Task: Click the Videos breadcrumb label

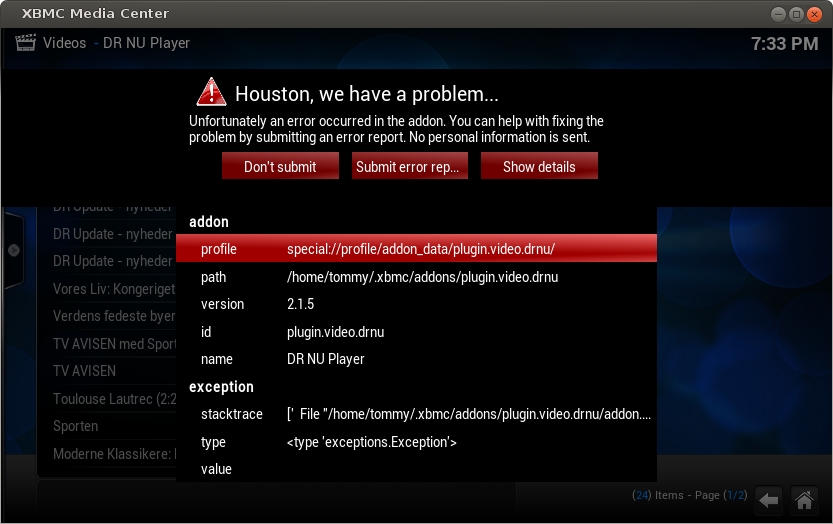Action: [x=64, y=43]
